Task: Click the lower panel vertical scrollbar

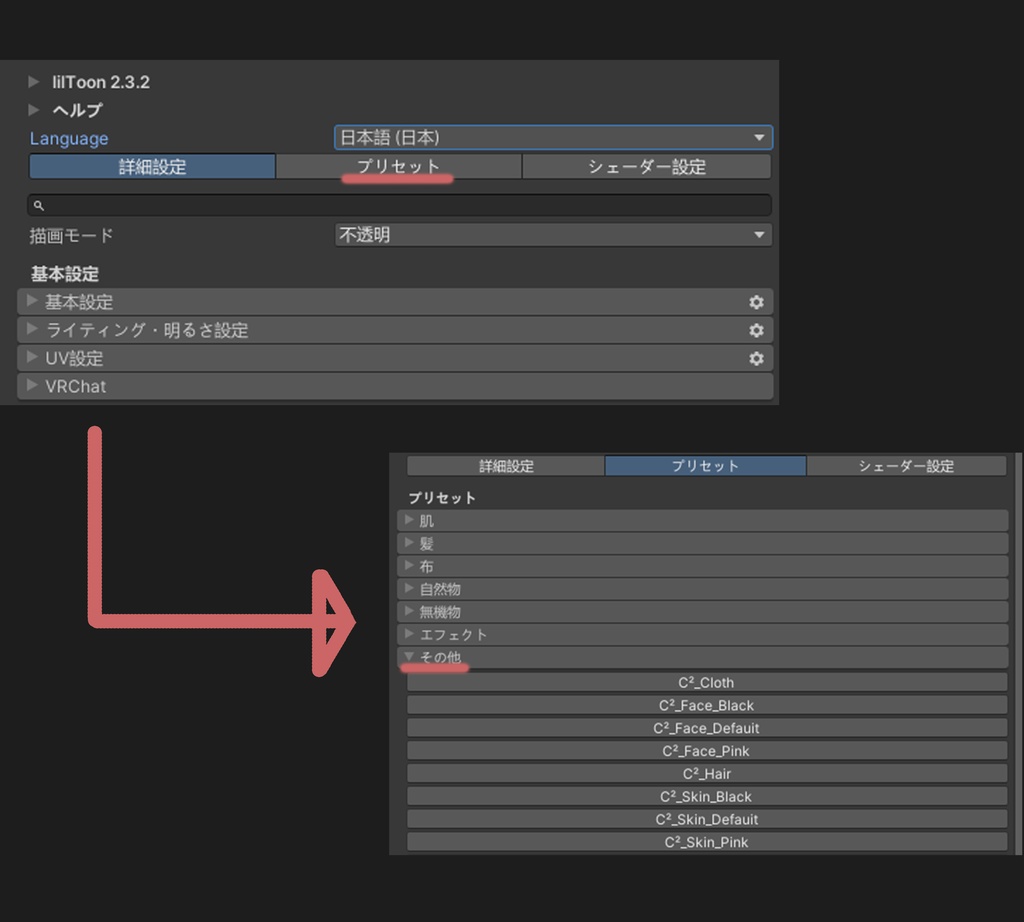Action: (x=1019, y=654)
